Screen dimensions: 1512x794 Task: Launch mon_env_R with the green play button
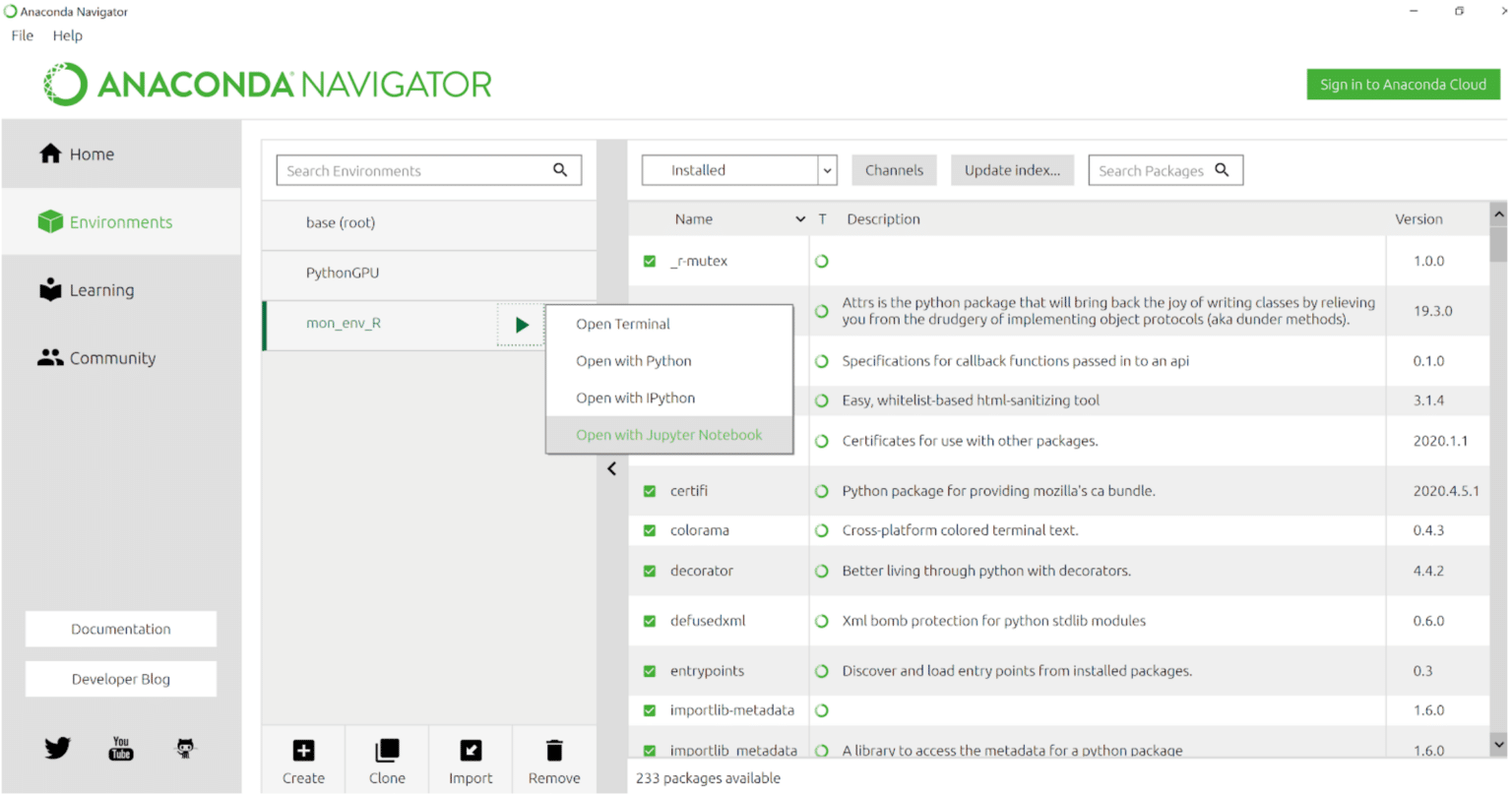click(520, 325)
